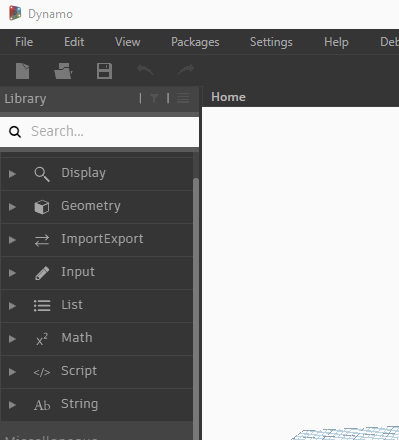
Task: Click the Undo arrow icon
Action: click(x=145, y=70)
